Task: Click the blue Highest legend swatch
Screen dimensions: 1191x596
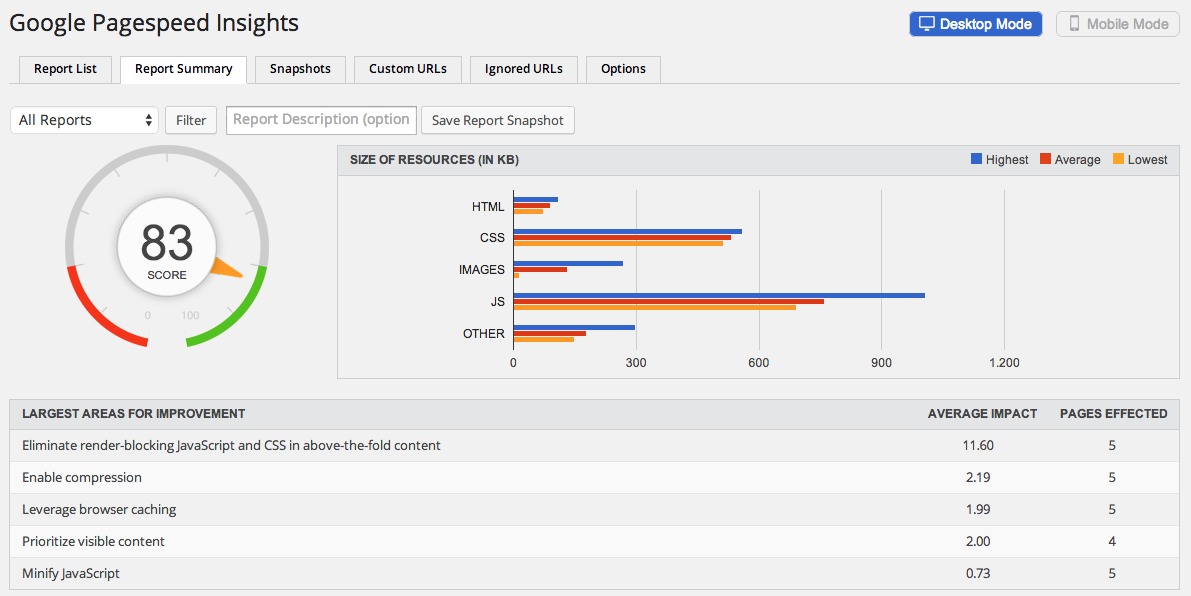Action: (977, 159)
